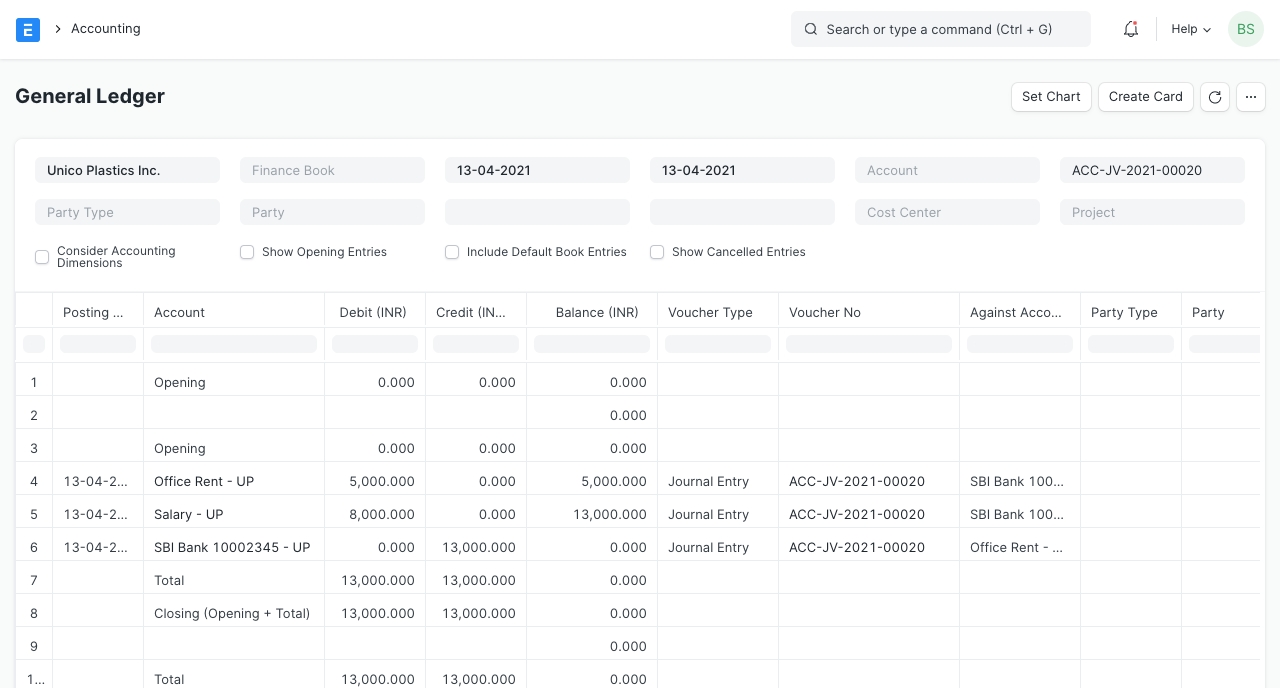Toggle Show Opening Entries checkbox
This screenshot has width=1280, height=688.
click(x=247, y=253)
